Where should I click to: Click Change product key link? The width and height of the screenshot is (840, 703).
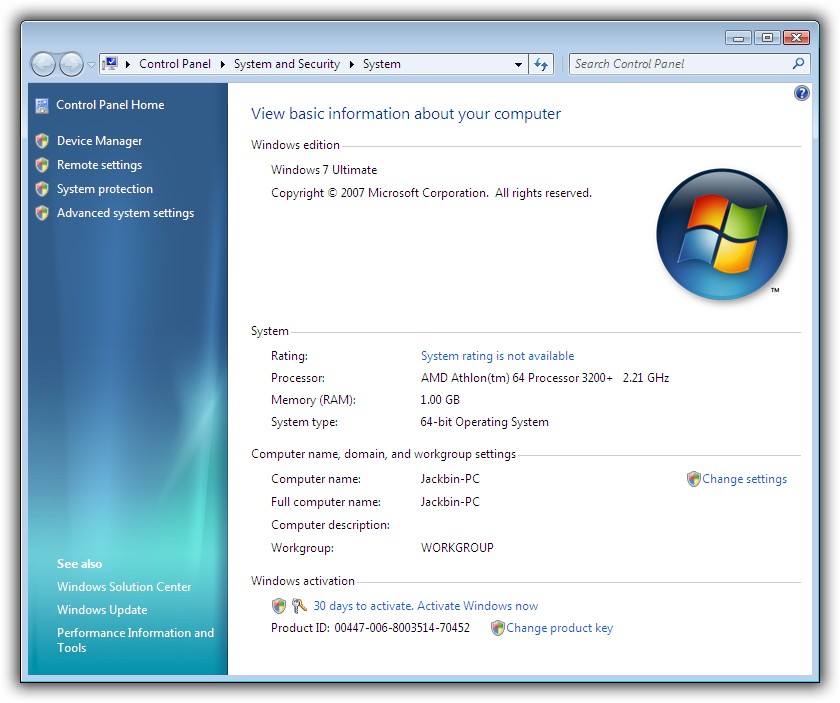[559, 627]
